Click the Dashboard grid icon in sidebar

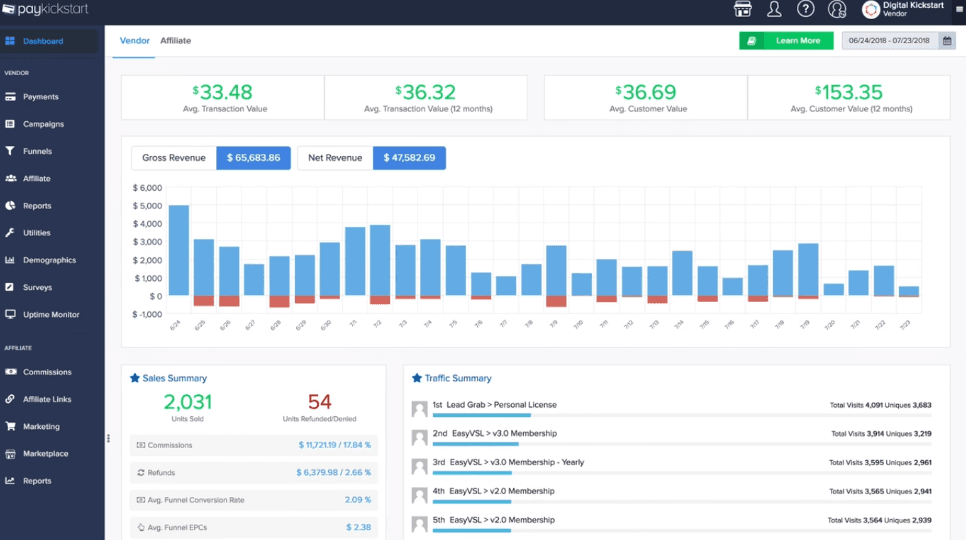point(10,41)
